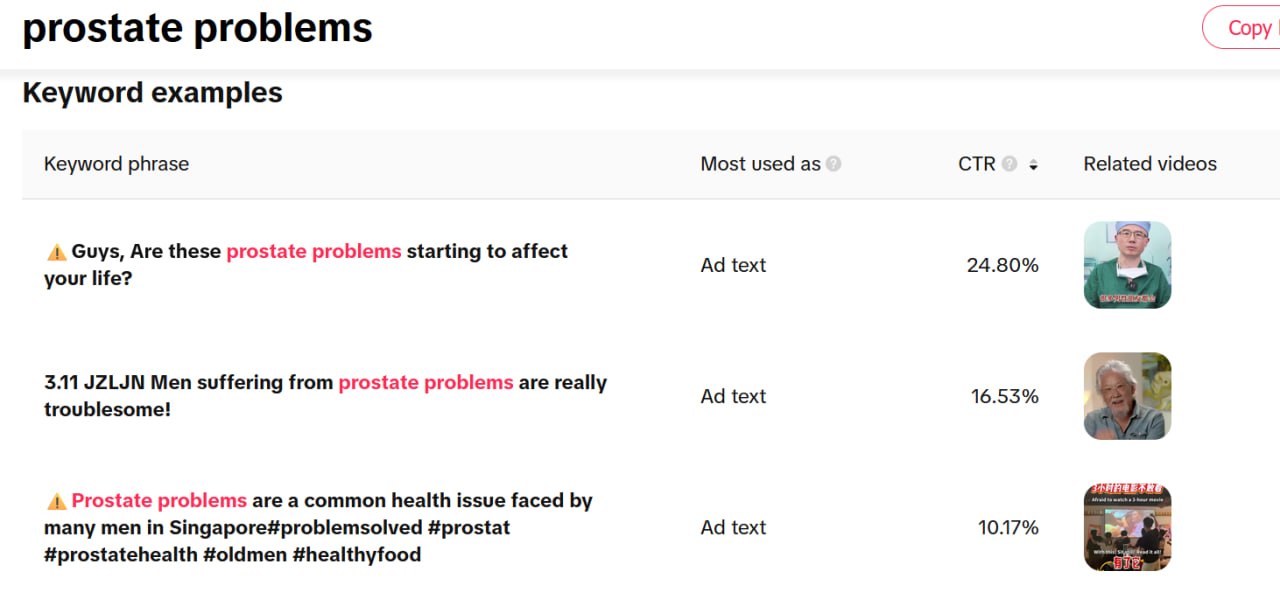
Task: Click highlighted 'prostate problems' in first row
Action: (x=313, y=251)
